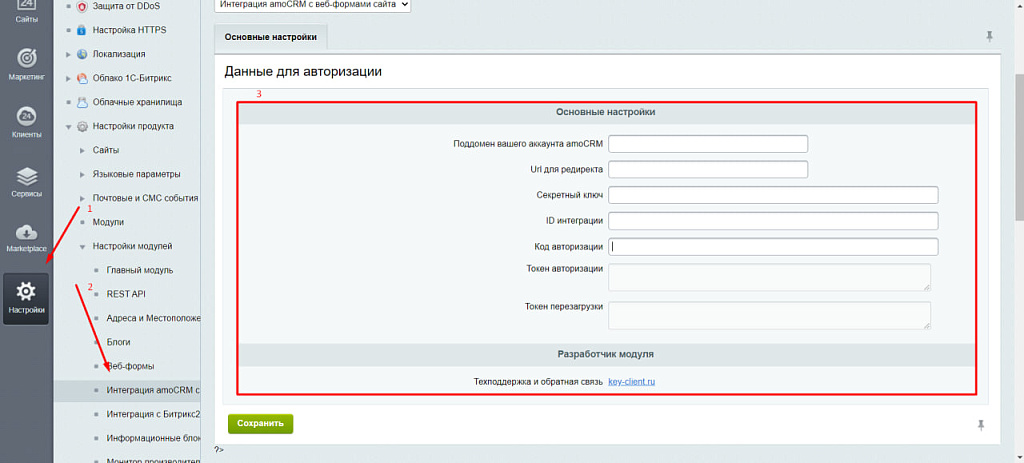Follow the key-client.ru support link

click(631, 381)
